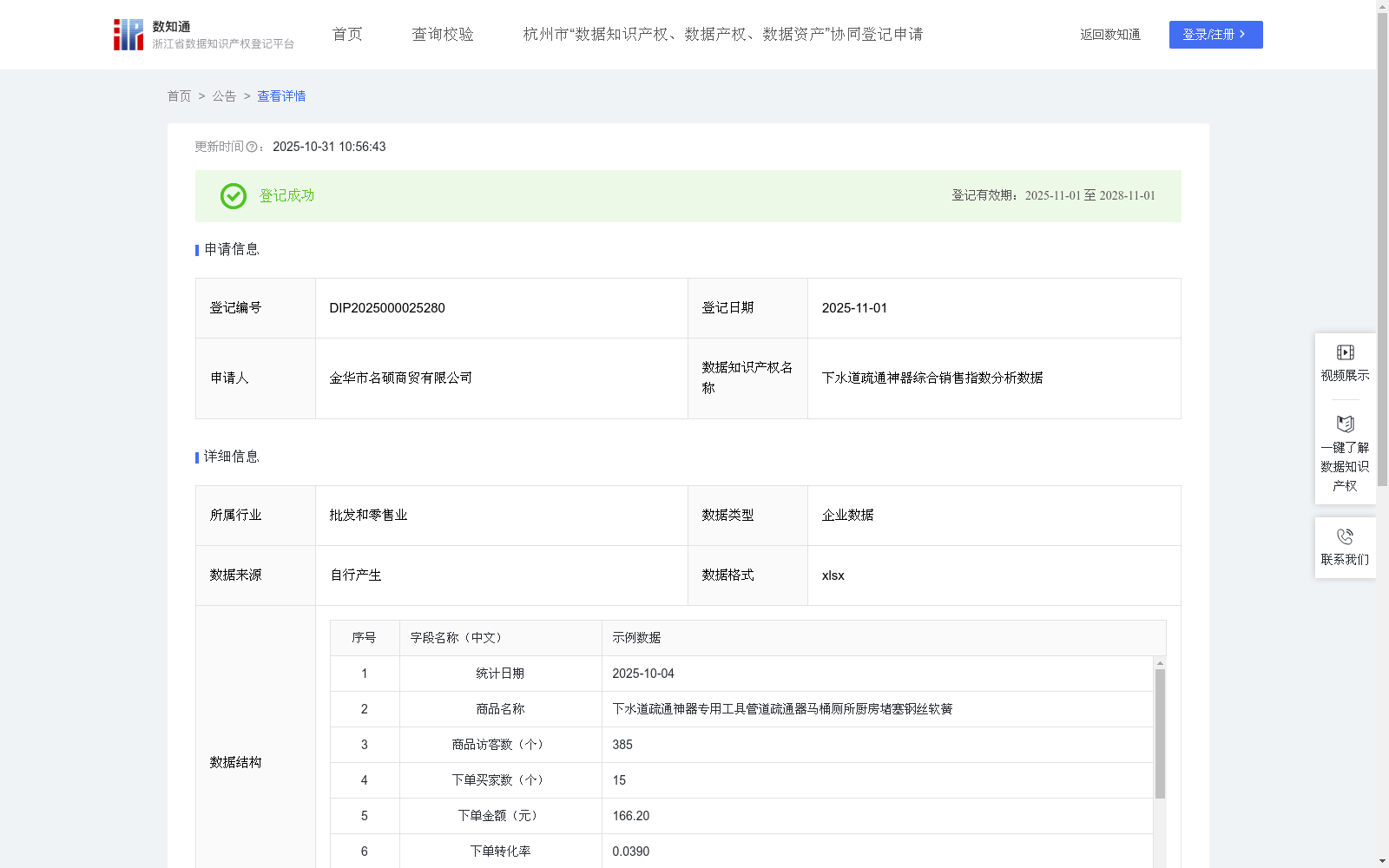This screenshot has width=1389, height=868.
Task: Click the 查看详情 breadcrumb item
Action: pyautogui.click(x=281, y=96)
